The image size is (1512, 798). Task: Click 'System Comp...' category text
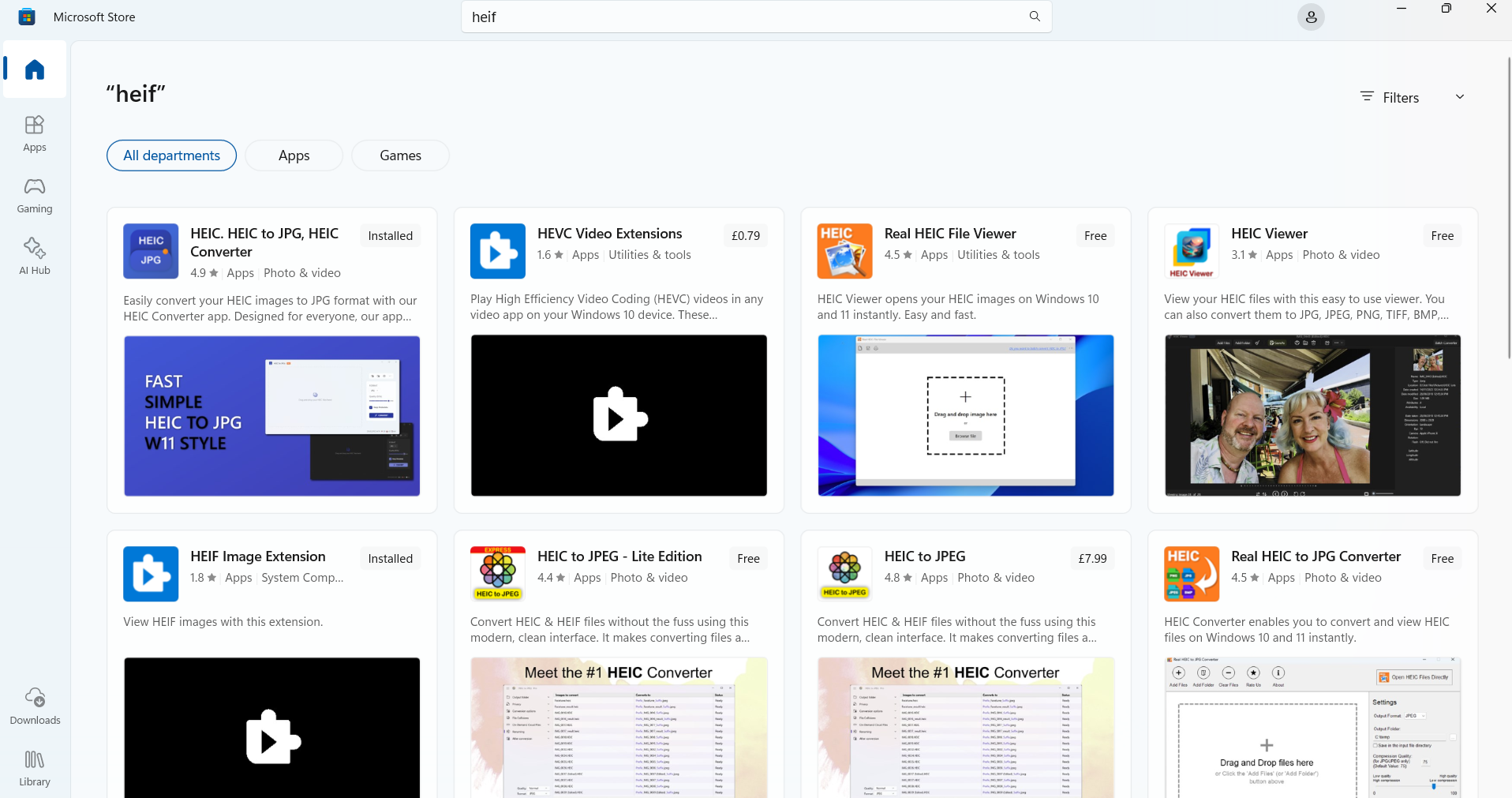click(302, 578)
